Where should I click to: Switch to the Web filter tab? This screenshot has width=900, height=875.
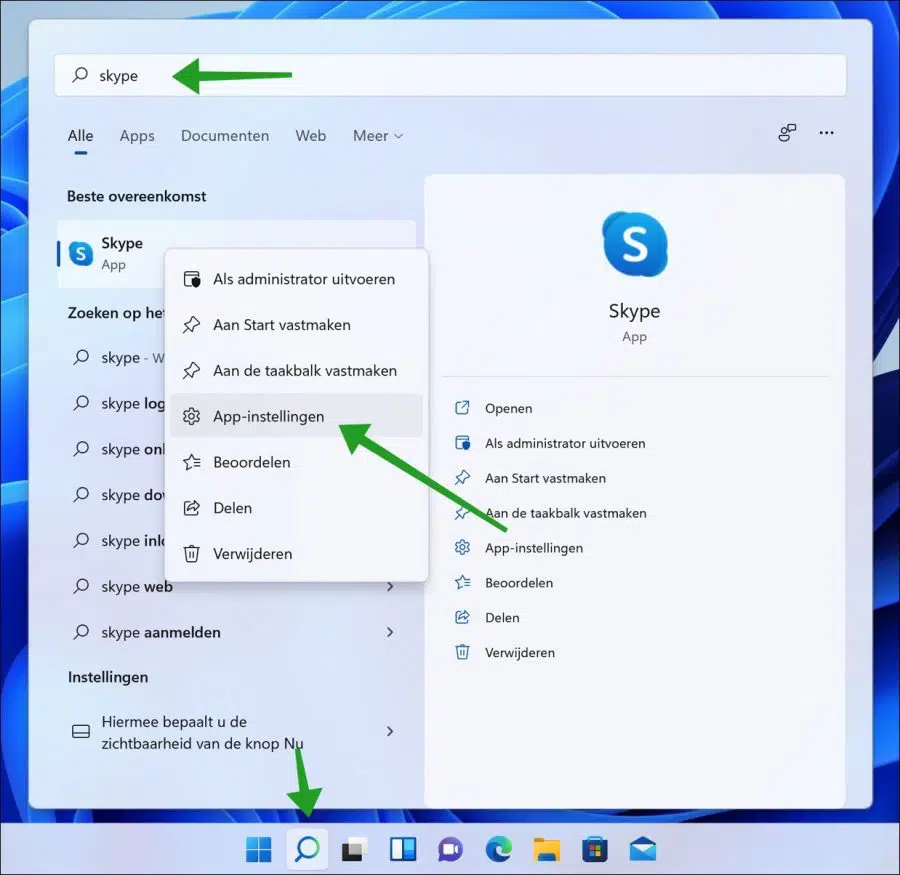coord(311,136)
